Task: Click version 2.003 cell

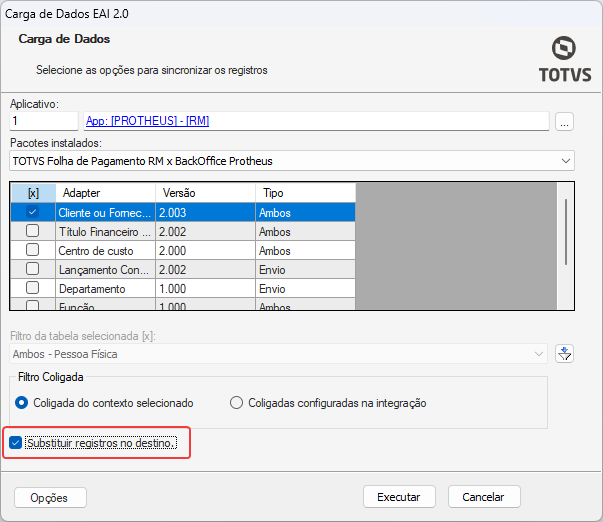Action: (206, 212)
